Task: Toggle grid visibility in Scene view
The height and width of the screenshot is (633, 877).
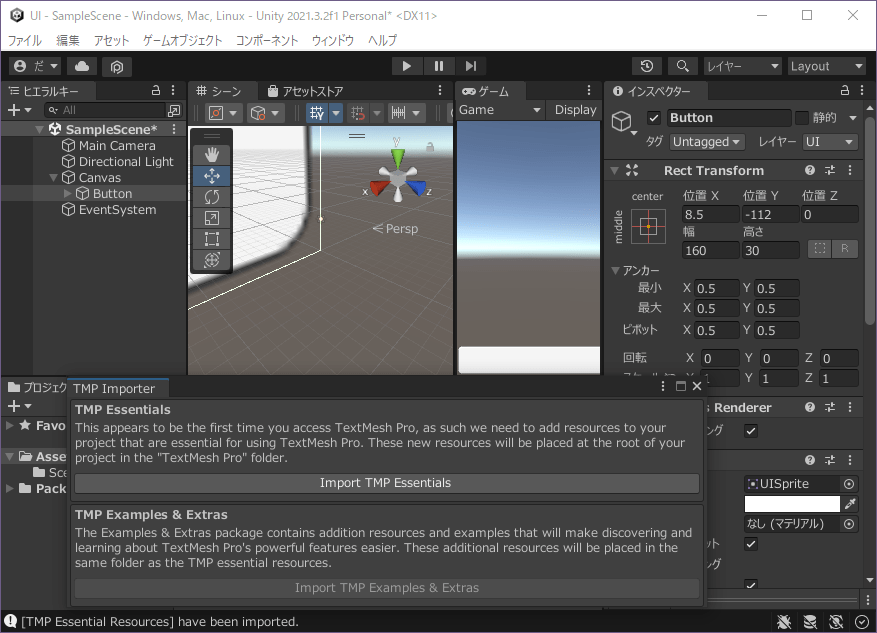Action: [x=317, y=114]
